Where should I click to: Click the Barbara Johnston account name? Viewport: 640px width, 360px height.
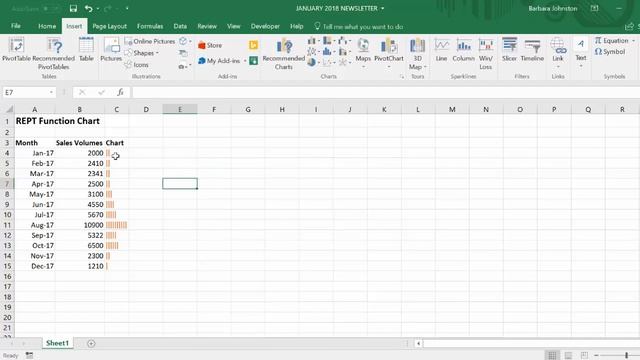(x=553, y=8)
